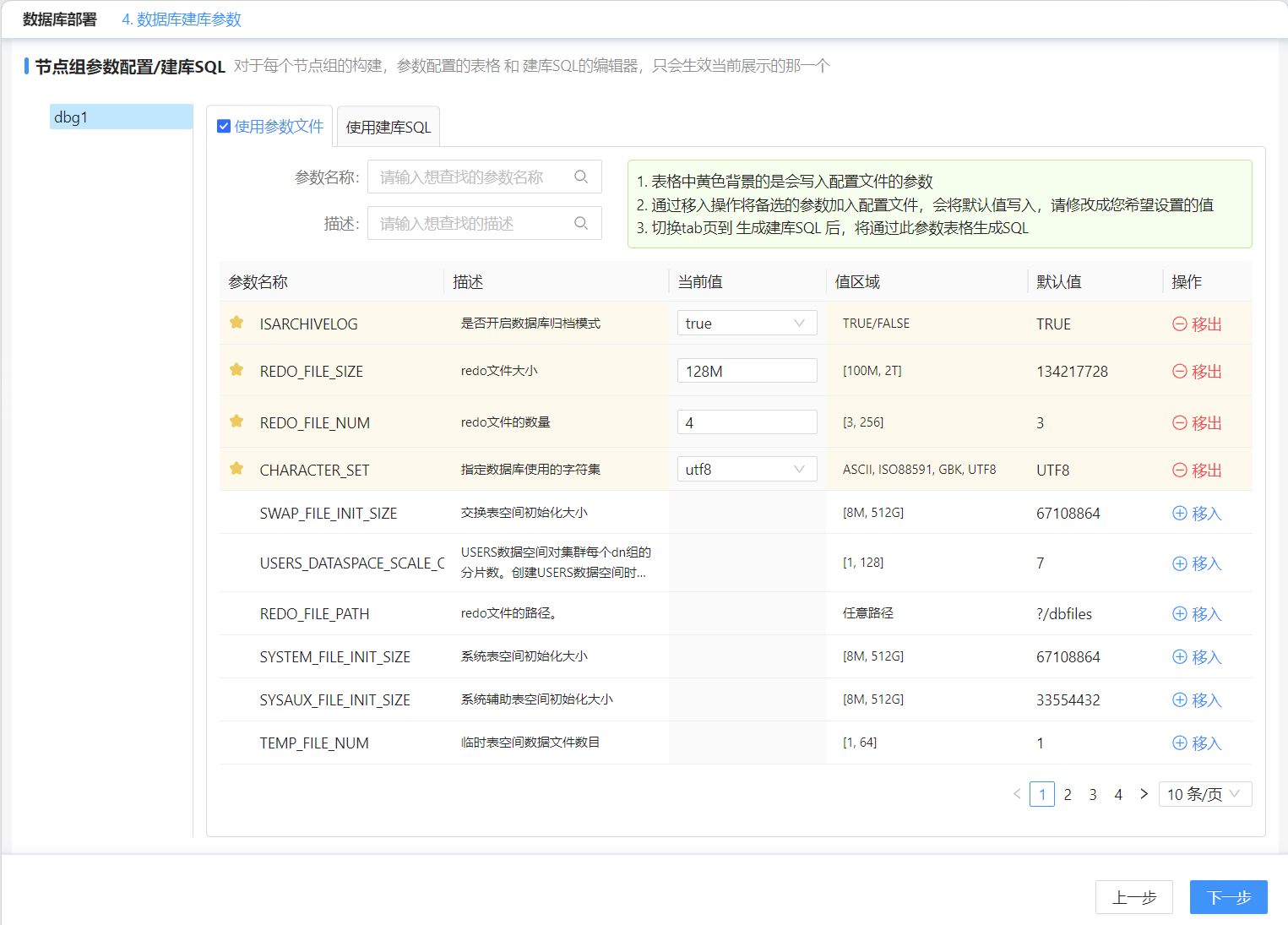Switch to the 使用建库SQL tab

pos(389,127)
